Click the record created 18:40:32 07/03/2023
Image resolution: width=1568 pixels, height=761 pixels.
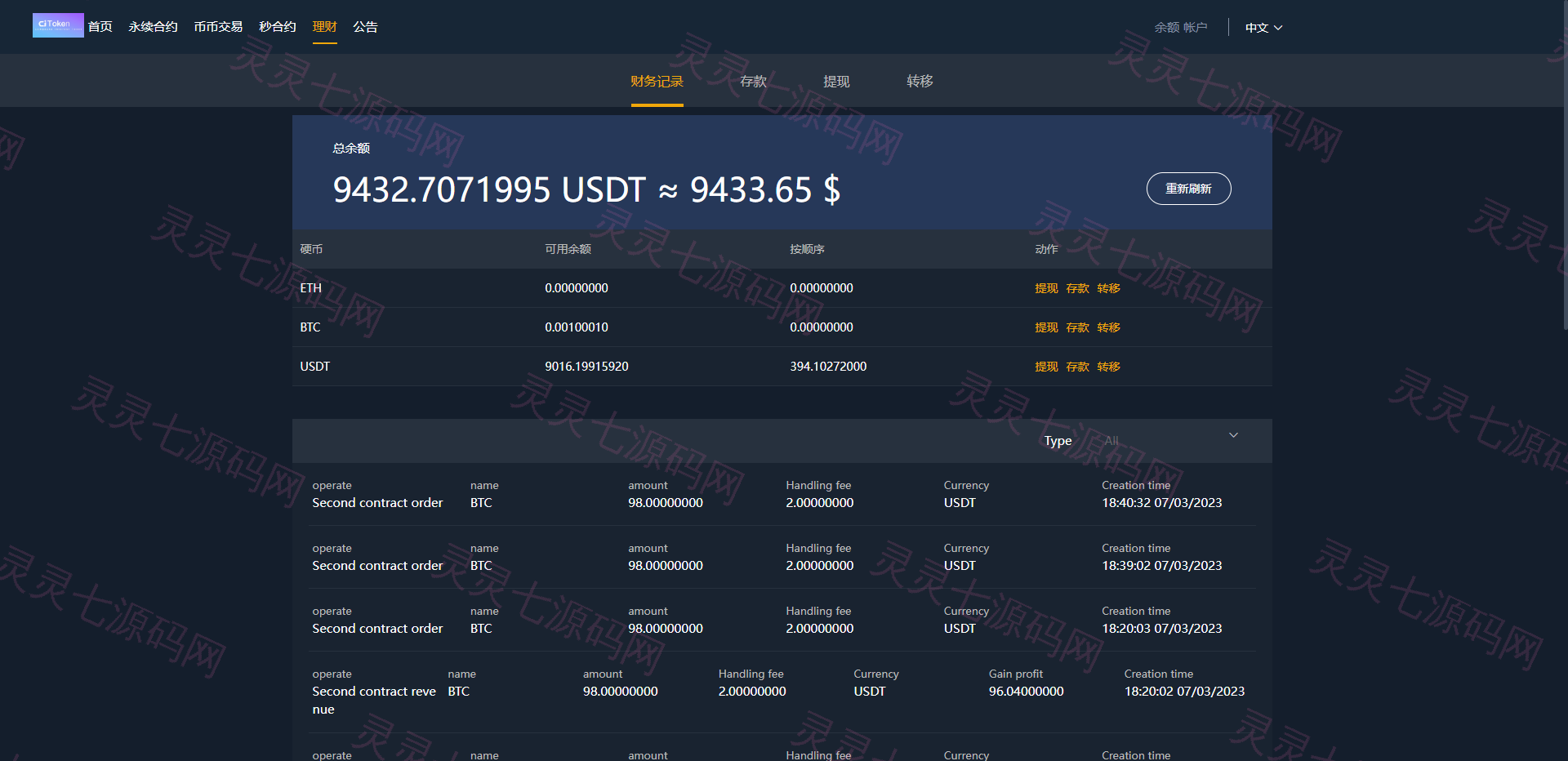point(782,494)
